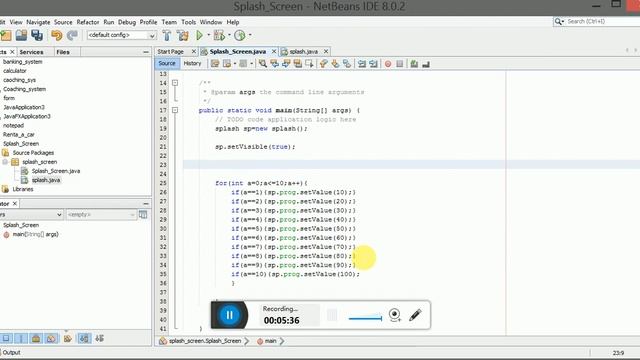Minimize the Projects panel
640x360 pixels.
pos(146,52)
